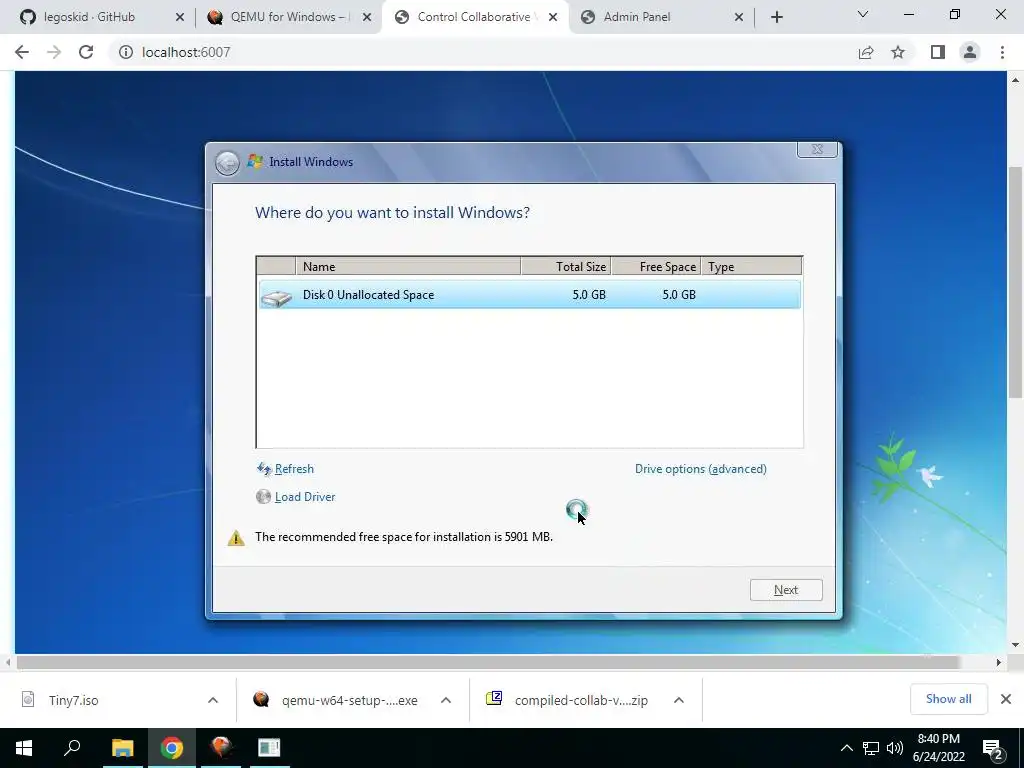
Task: Click QEMU icon in taskbar
Action: (x=221, y=748)
